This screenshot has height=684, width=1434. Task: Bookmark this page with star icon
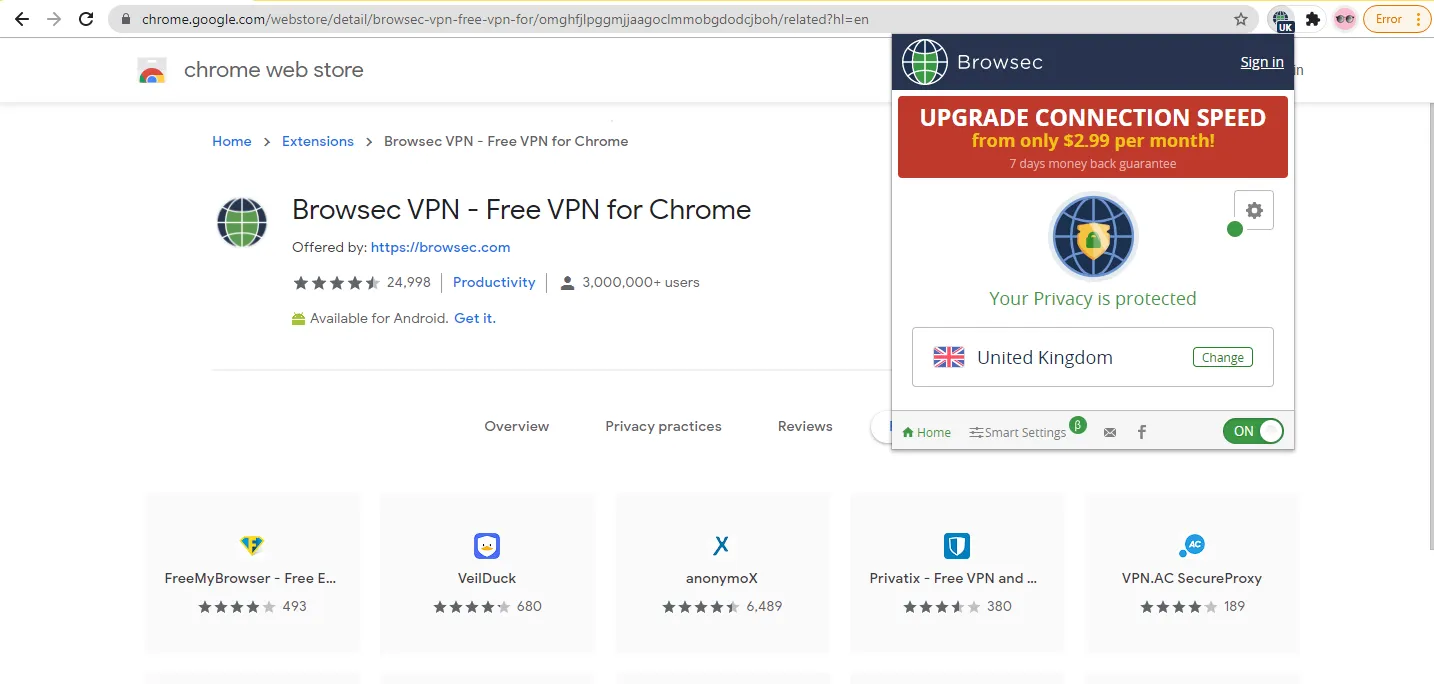pyautogui.click(x=1241, y=19)
